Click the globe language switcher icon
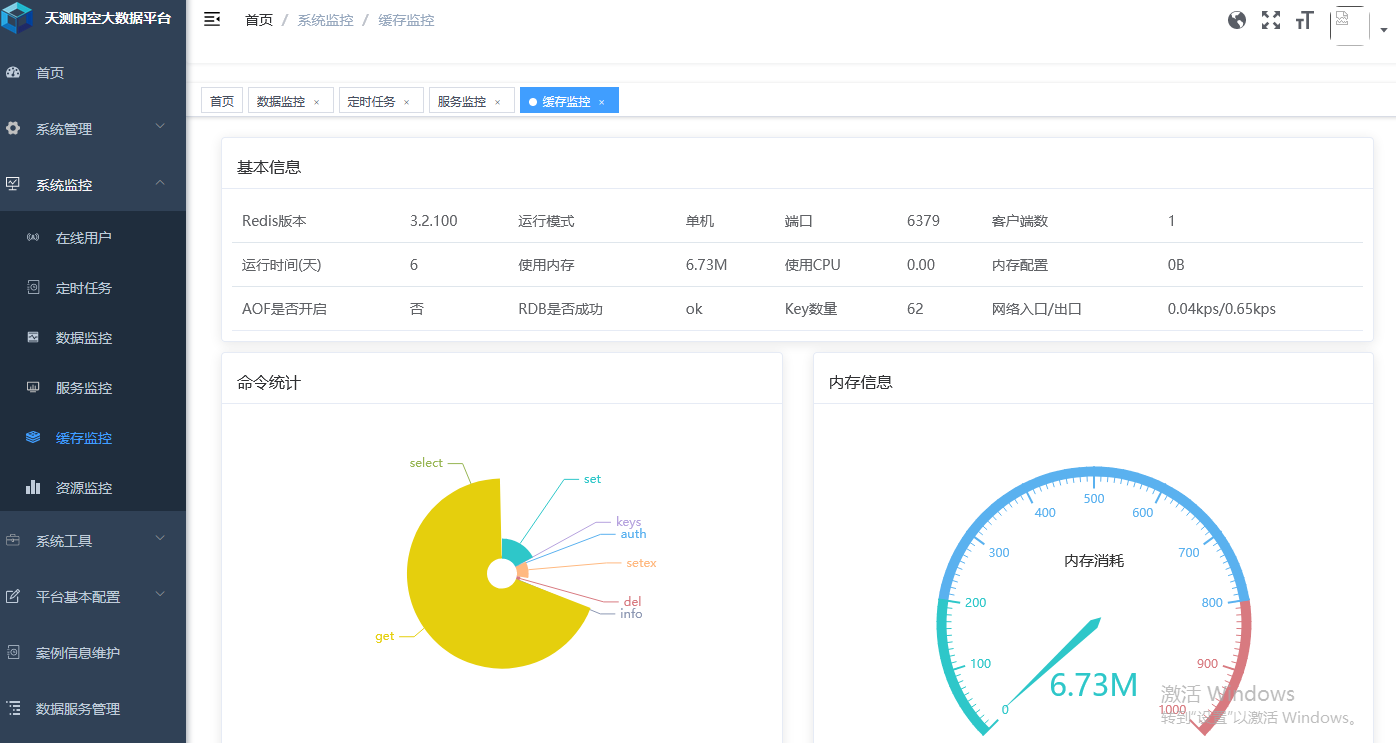The height and width of the screenshot is (743, 1396). pos(1237,19)
